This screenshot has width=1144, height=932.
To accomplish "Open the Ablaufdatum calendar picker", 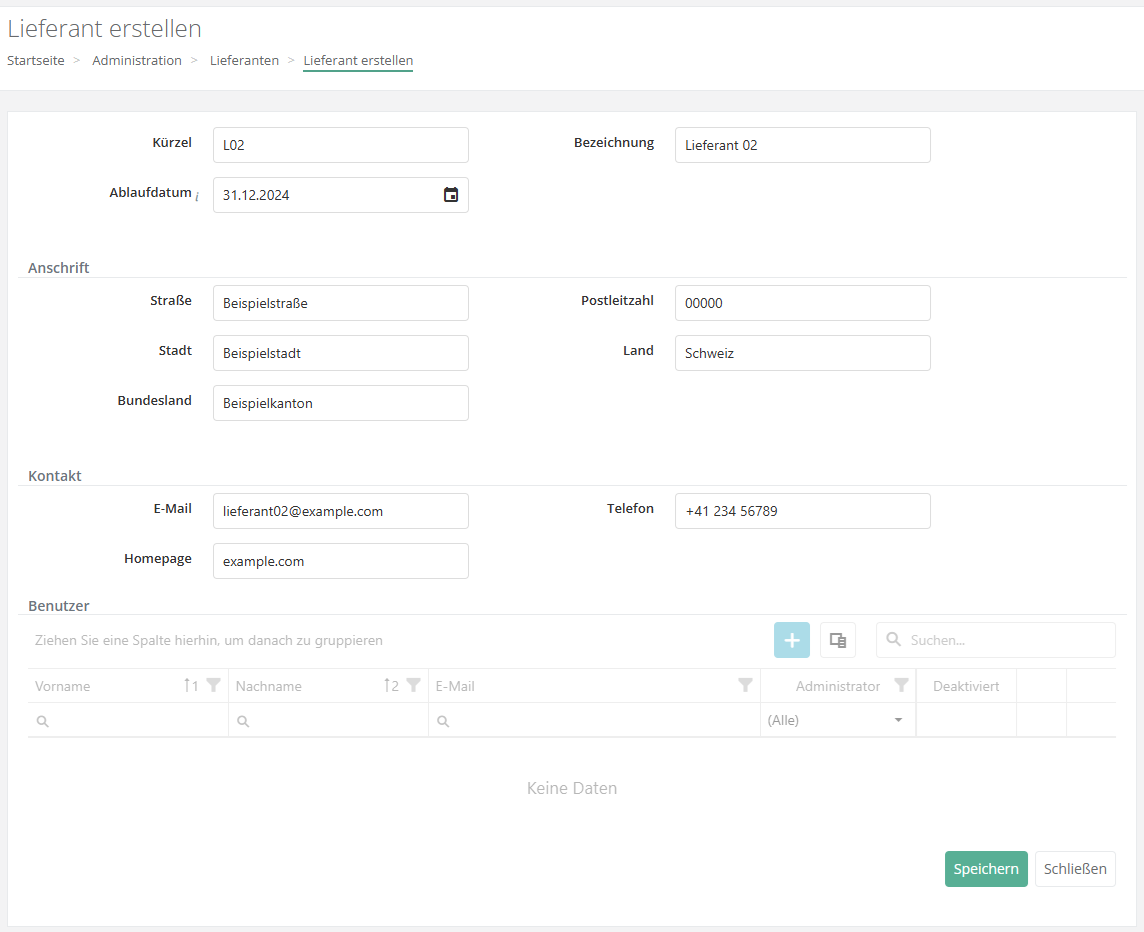I will [x=451, y=195].
